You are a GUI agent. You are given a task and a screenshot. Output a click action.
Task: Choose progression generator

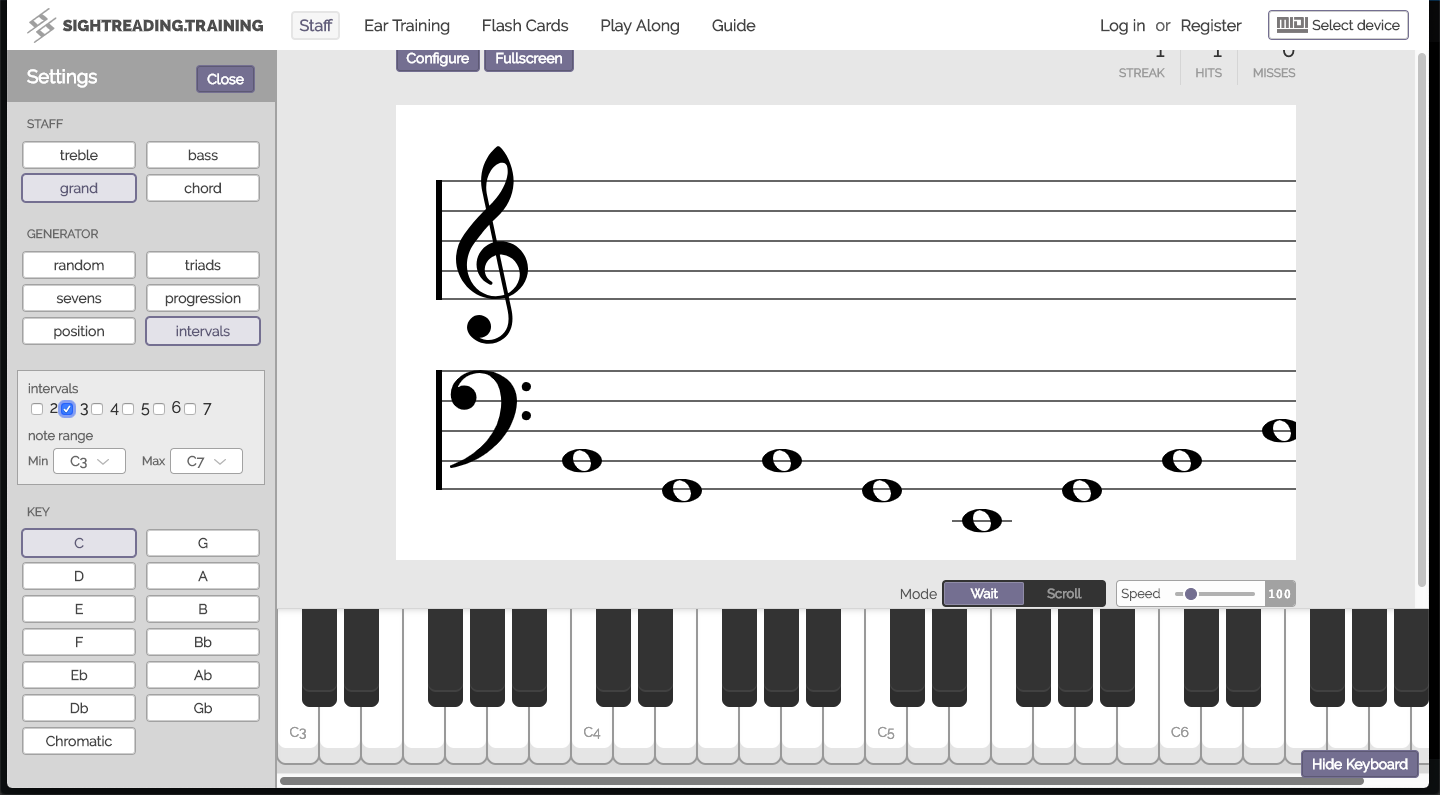203,298
